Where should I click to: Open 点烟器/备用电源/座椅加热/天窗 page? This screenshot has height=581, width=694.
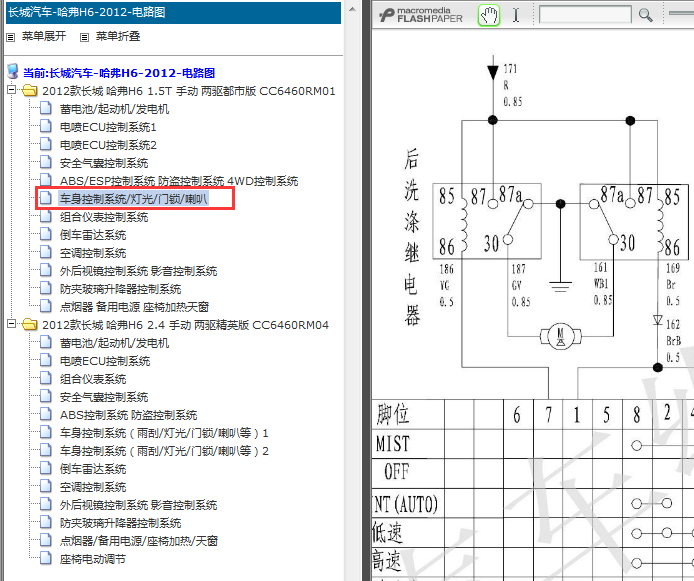pos(139,541)
